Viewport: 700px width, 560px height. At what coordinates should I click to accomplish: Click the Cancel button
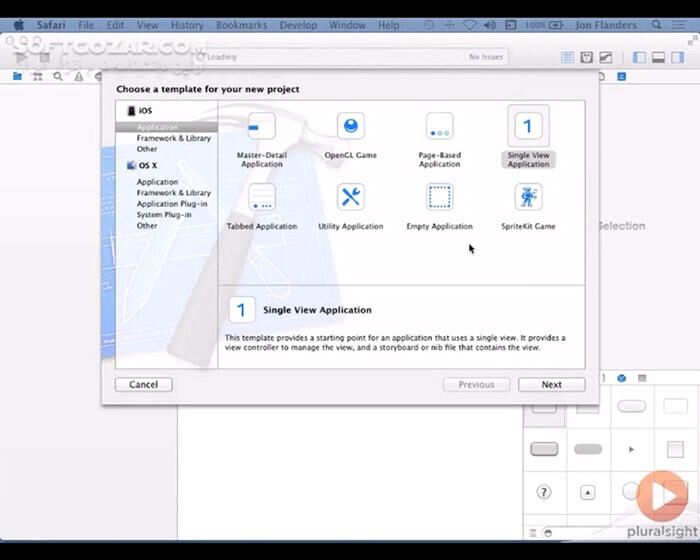[x=143, y=384]
